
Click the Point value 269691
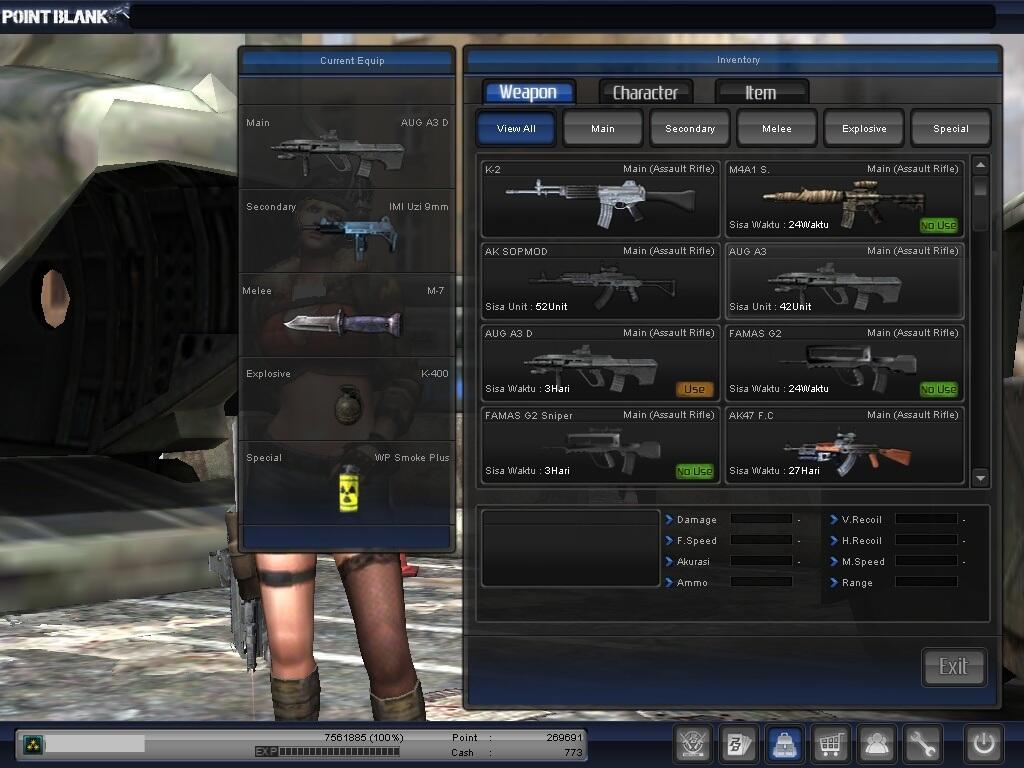click(x=564, y=737)
